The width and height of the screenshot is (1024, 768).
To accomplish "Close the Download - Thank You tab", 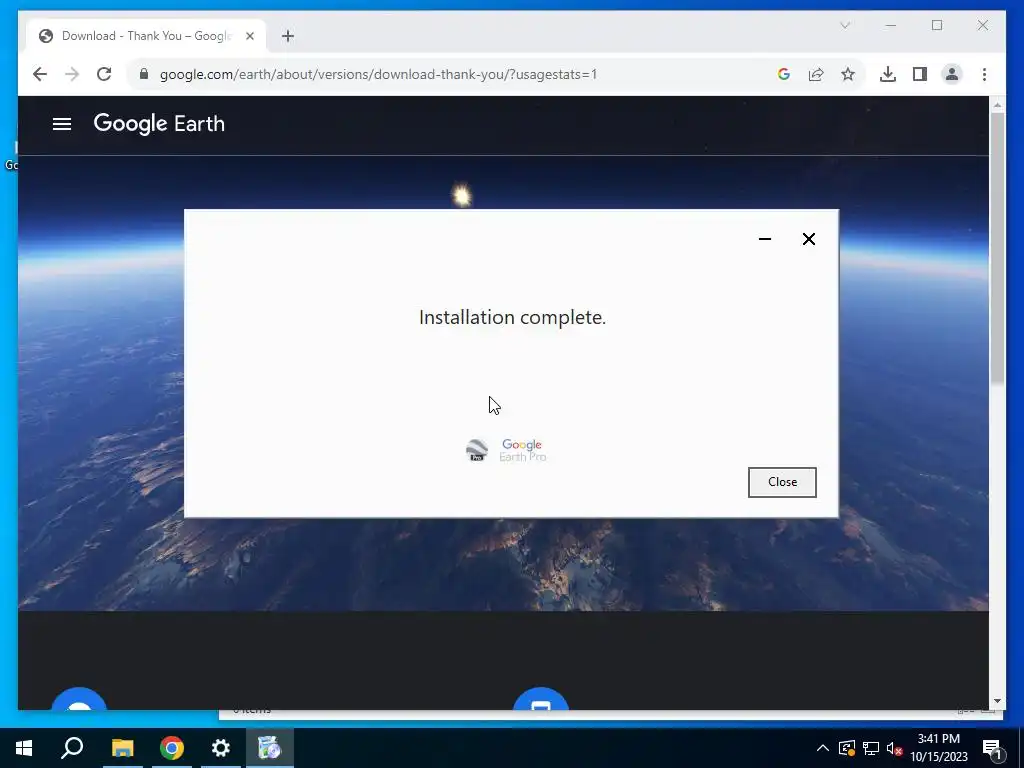I will (x=249, y=36).
